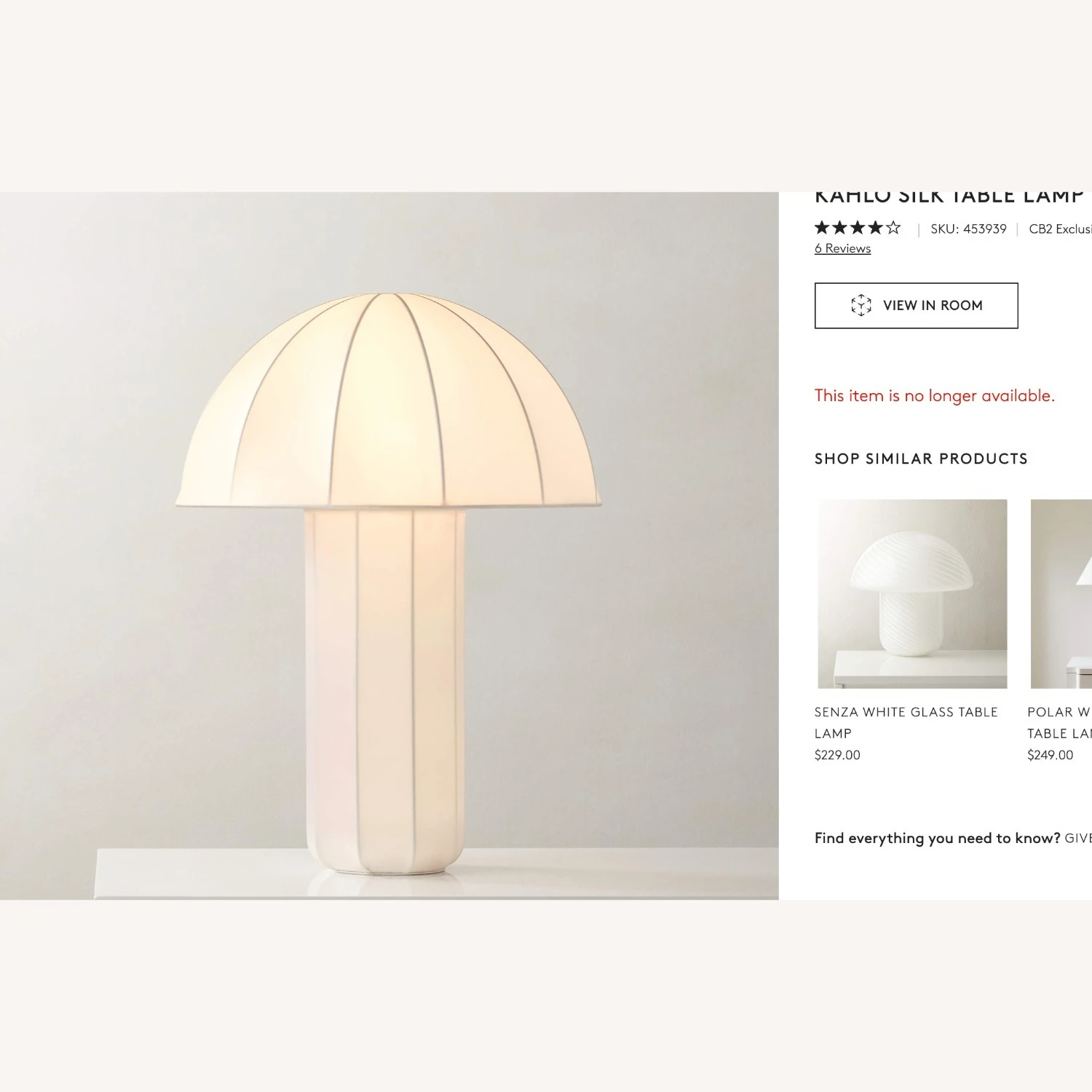The image size is (1092, 1092).
Task: Click the View In Room button label
Action: point(933,306)
